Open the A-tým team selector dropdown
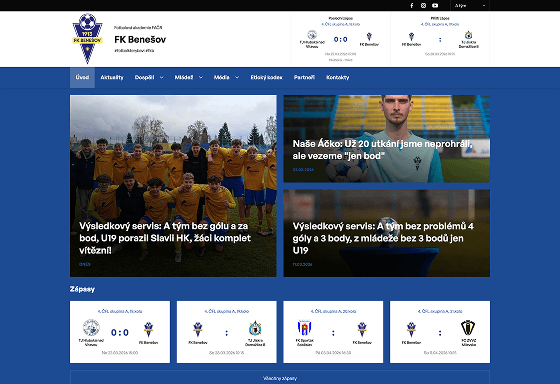 pyautogui.click(x=470, y=5)
